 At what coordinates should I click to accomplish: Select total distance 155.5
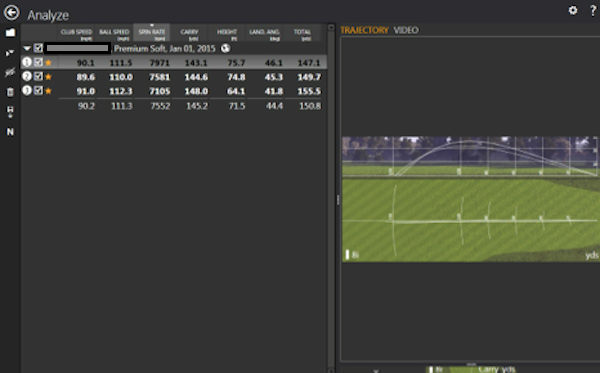(309, 91)
